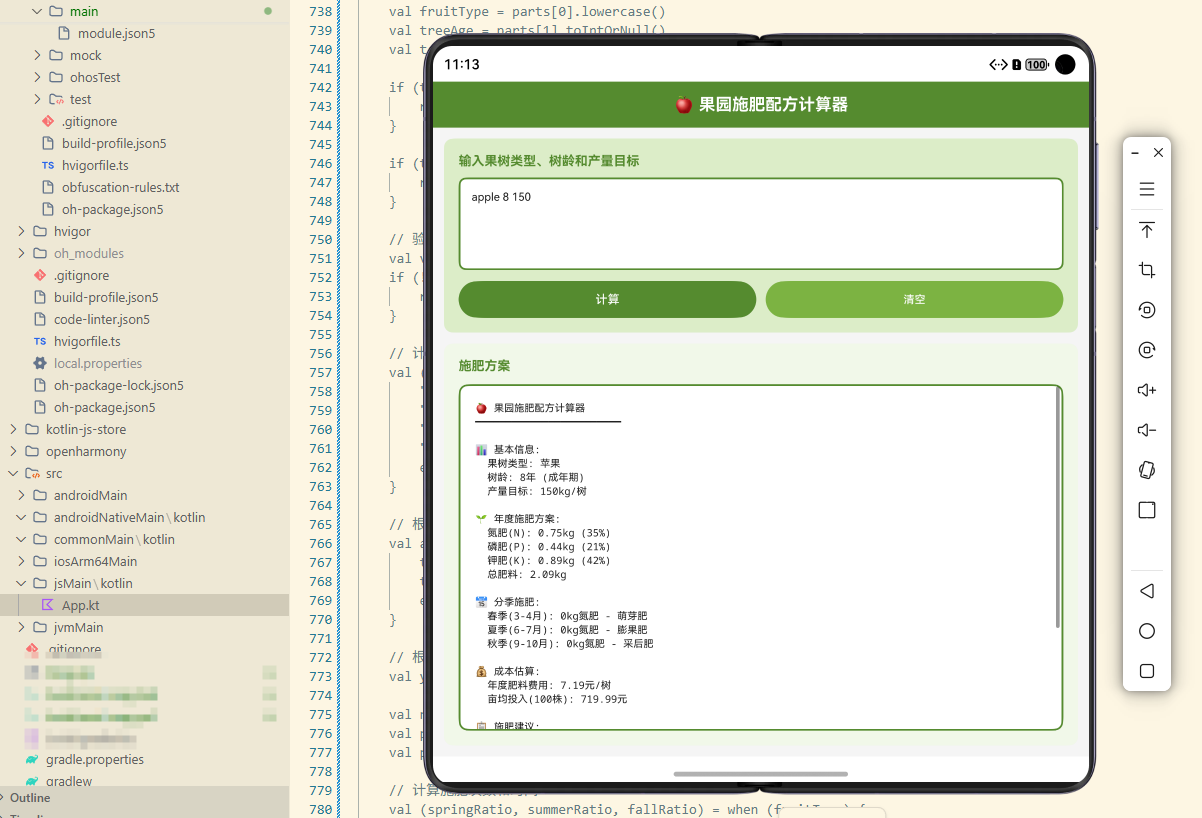Click the scrollbar in 施肥方案 result box

coord(1058,508)
